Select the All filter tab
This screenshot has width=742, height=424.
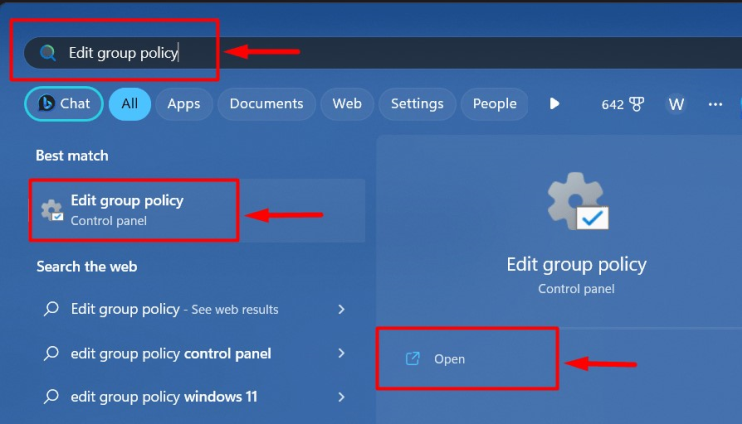130,104
